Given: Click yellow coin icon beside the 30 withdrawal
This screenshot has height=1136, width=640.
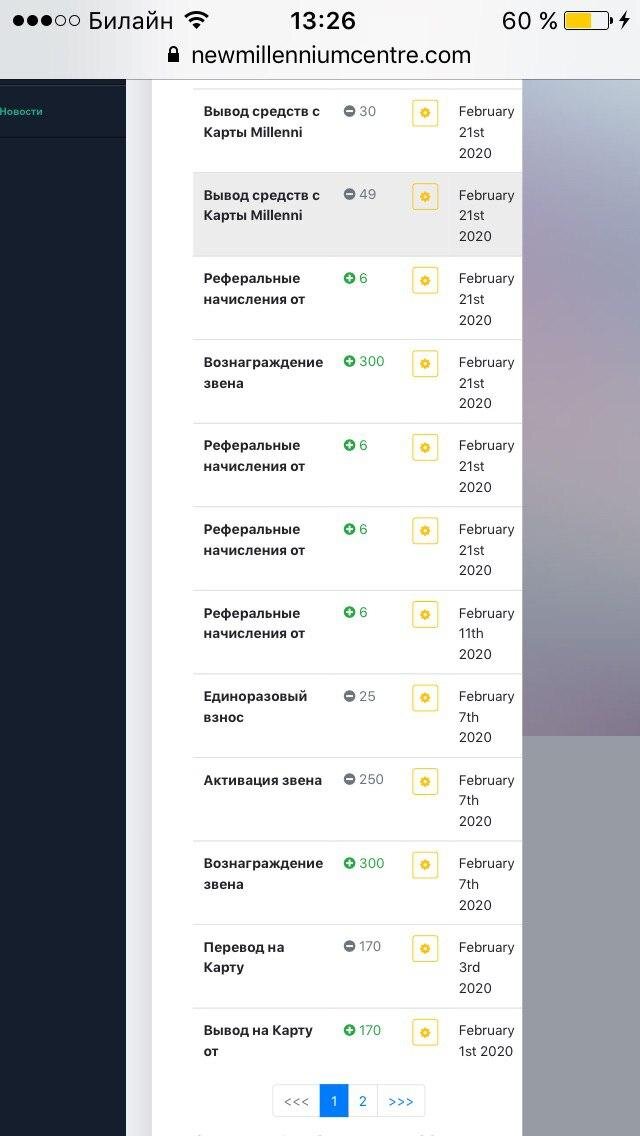Looking at the screenshot, I should click(x=425, y=113).
